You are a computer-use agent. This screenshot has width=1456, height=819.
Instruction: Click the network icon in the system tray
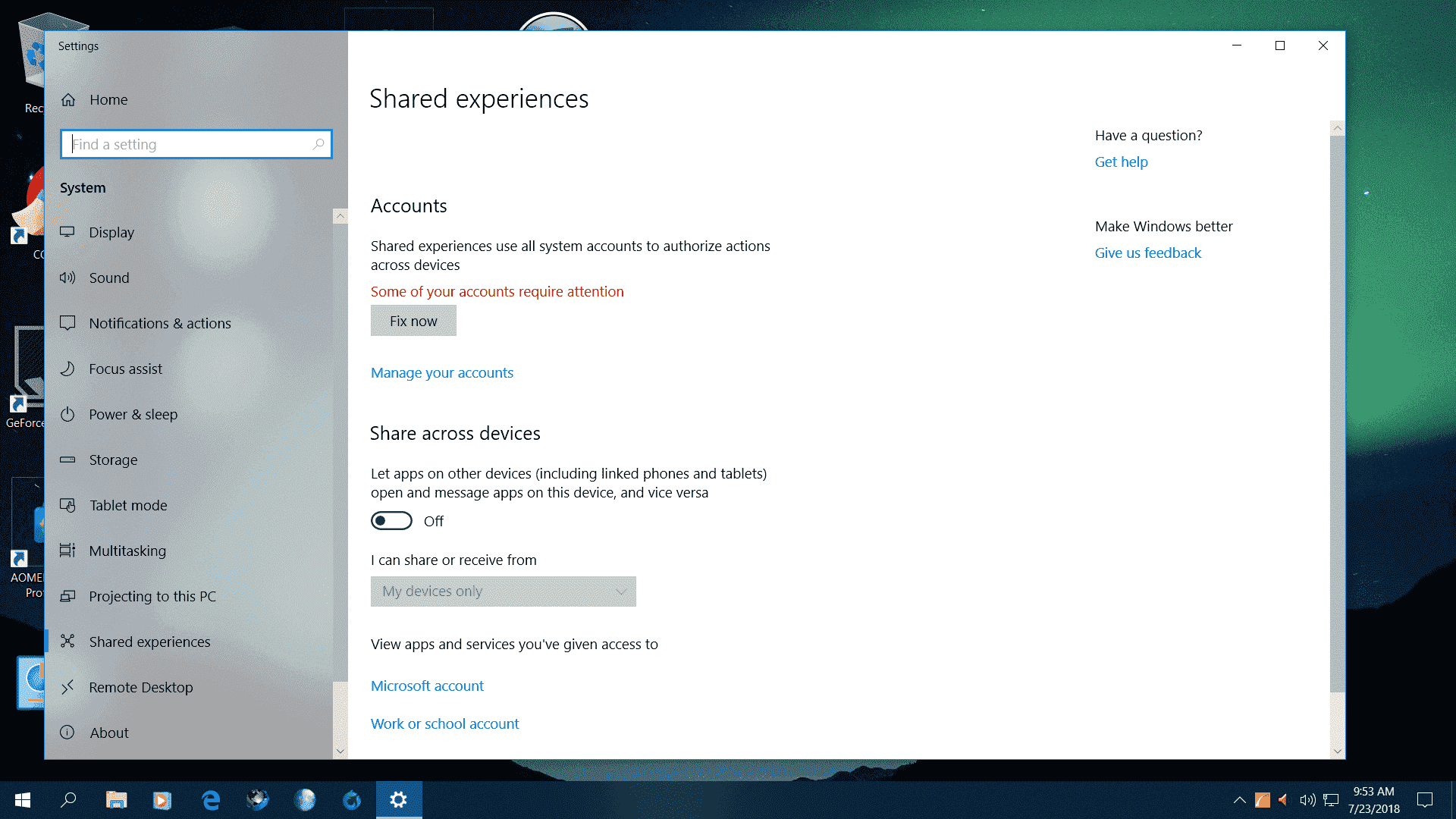1331,800
